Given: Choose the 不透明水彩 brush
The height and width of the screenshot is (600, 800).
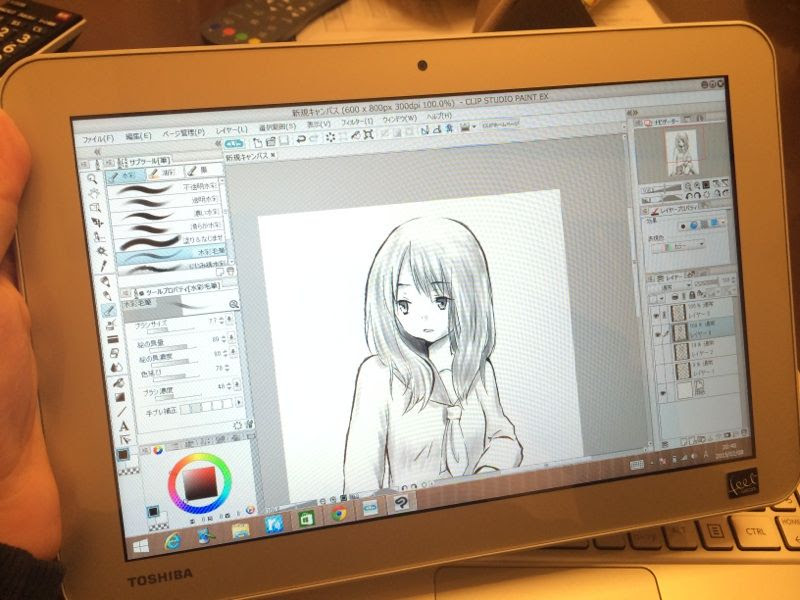Looking at the screenshot, I should pos(165,189).
